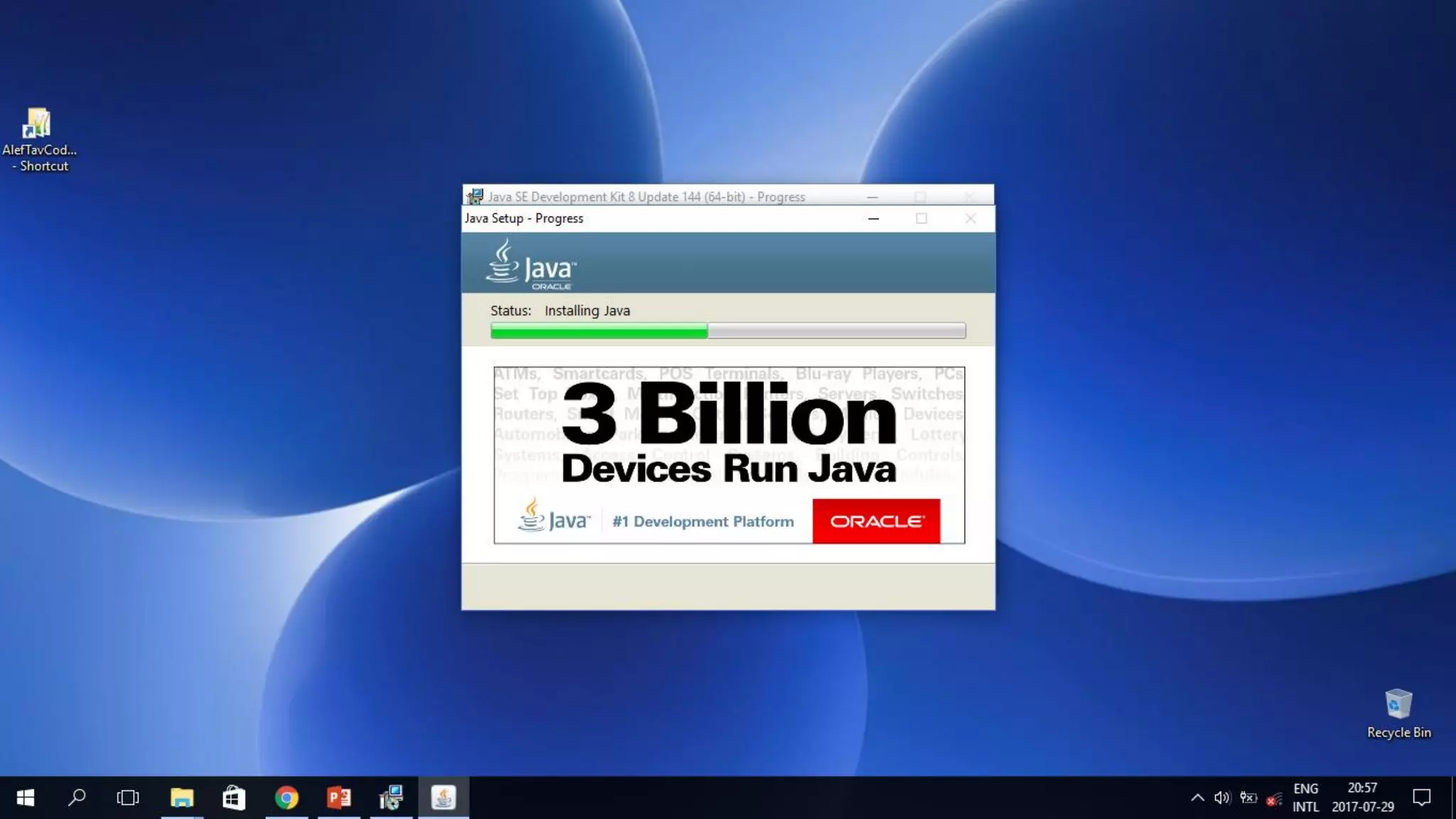Click the red Oracle logo in the banner
1456x819 pixels.
tap(876, 521)
